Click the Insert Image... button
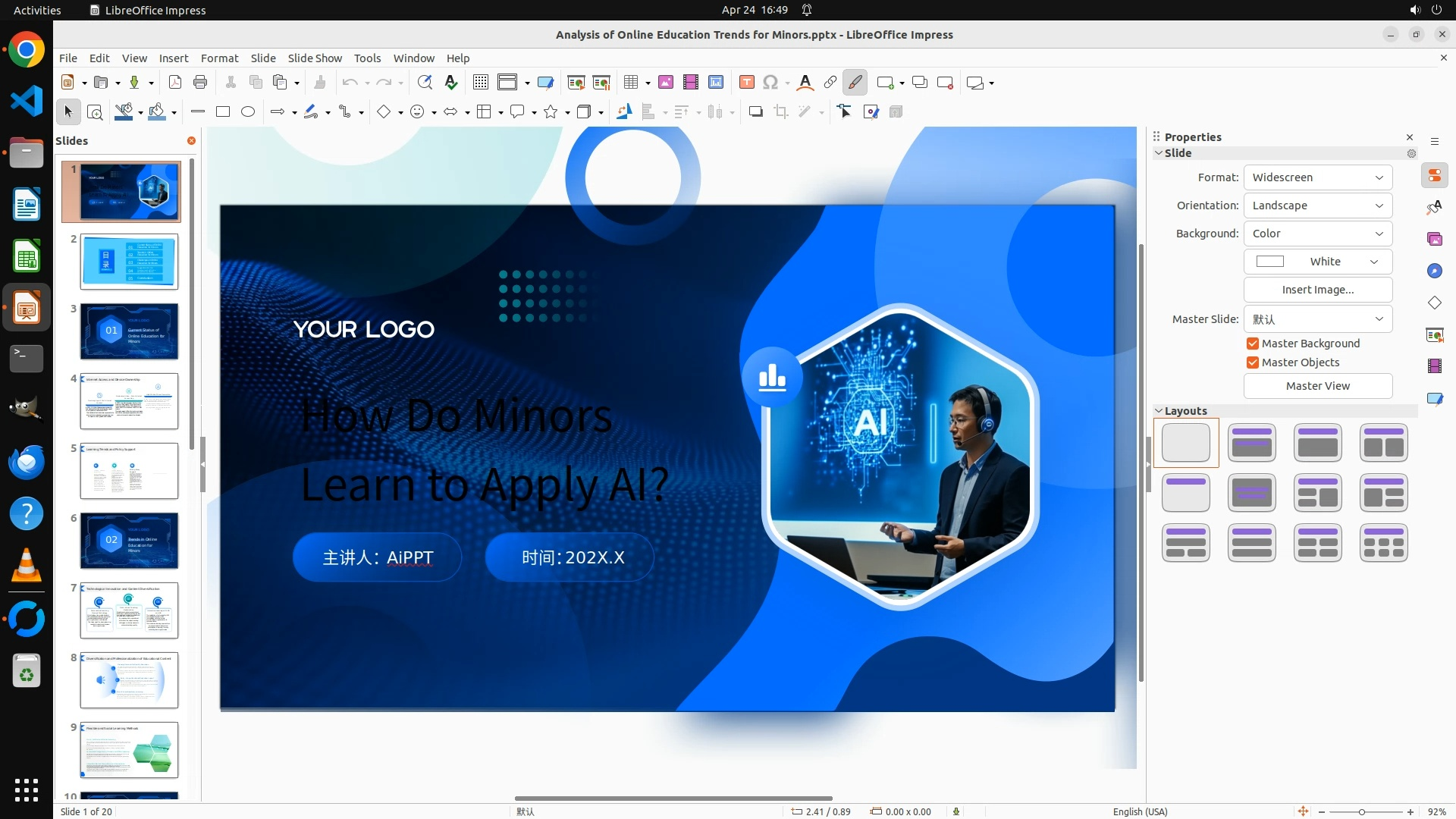Screen dimensions: 1456x819 tap(1317, 290)
